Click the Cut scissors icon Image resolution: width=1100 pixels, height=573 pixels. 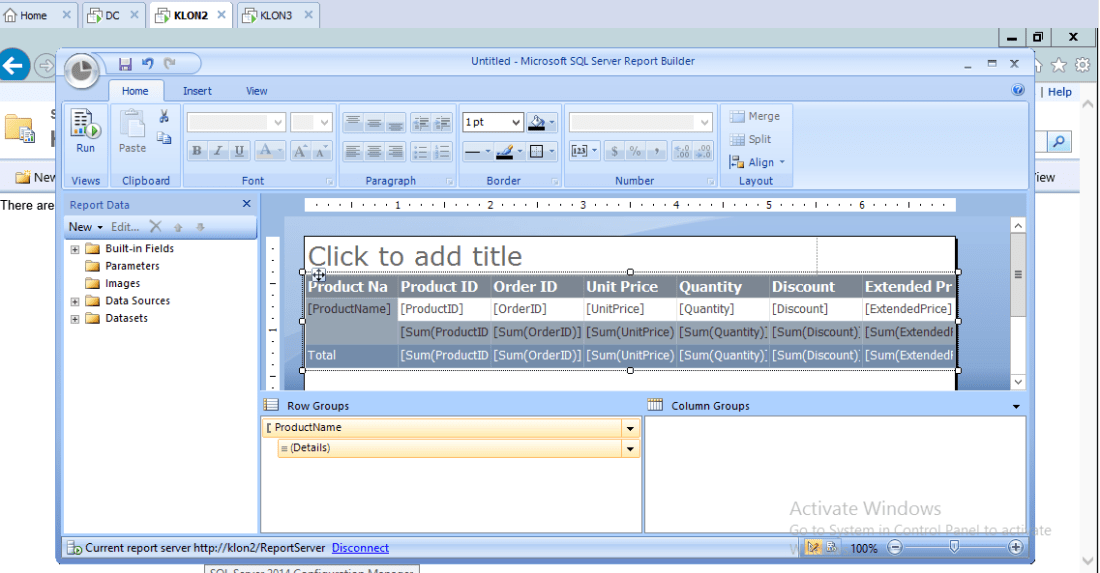click(x=164, y=117)
